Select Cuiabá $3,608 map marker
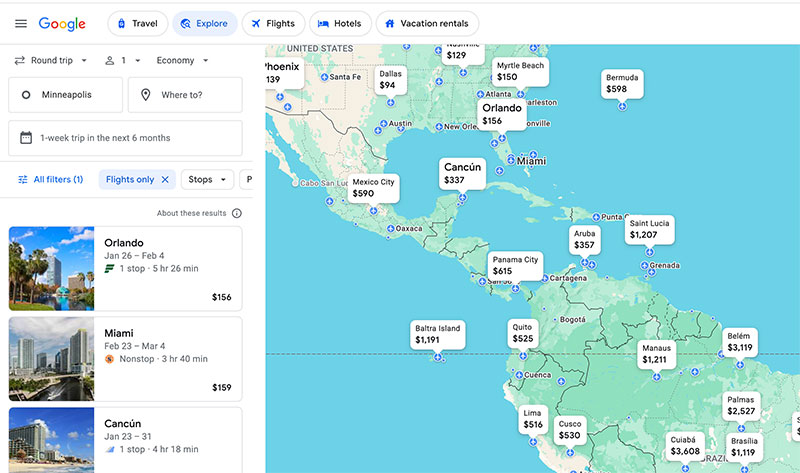This screenshot has width=800, height=473. pyautogui.click(x=685, y=445)
